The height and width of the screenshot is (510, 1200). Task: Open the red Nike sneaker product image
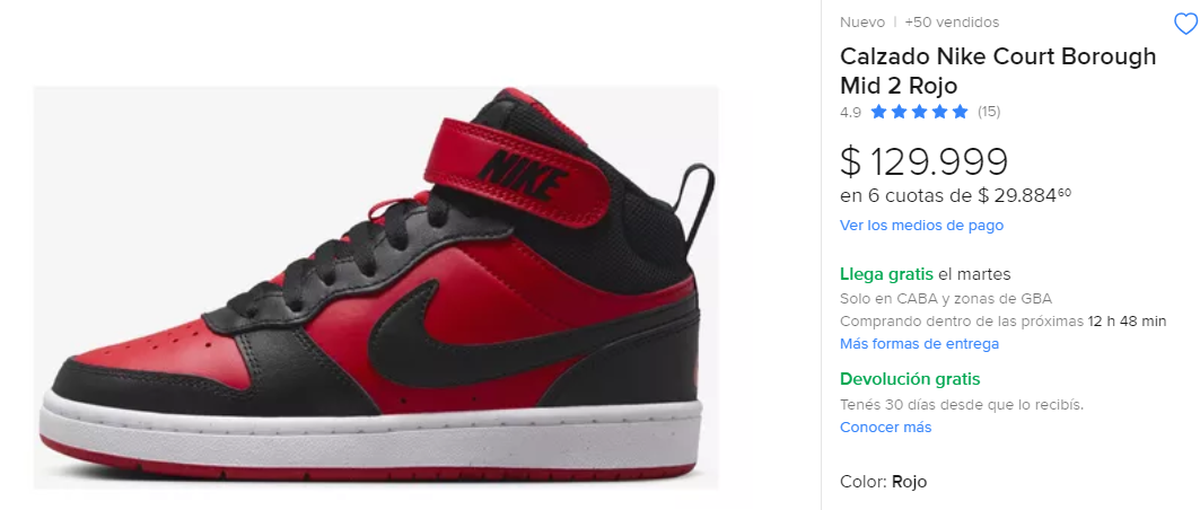pyautogui.click(x=376, y=288)
